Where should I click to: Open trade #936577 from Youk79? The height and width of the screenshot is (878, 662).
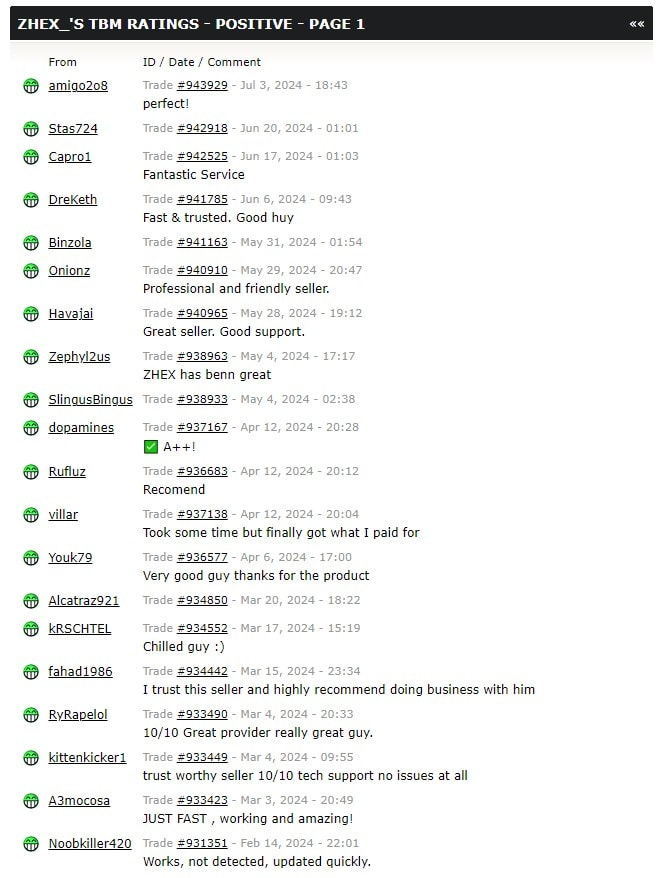(x=202, y=557)
